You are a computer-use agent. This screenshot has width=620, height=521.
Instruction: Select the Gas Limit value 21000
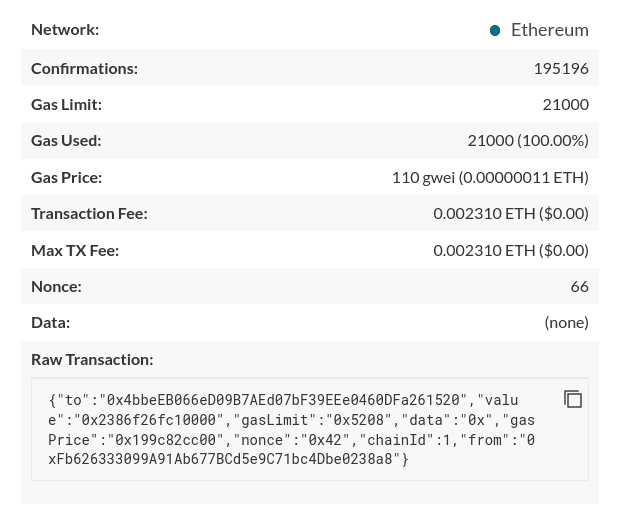pos(565,104)
